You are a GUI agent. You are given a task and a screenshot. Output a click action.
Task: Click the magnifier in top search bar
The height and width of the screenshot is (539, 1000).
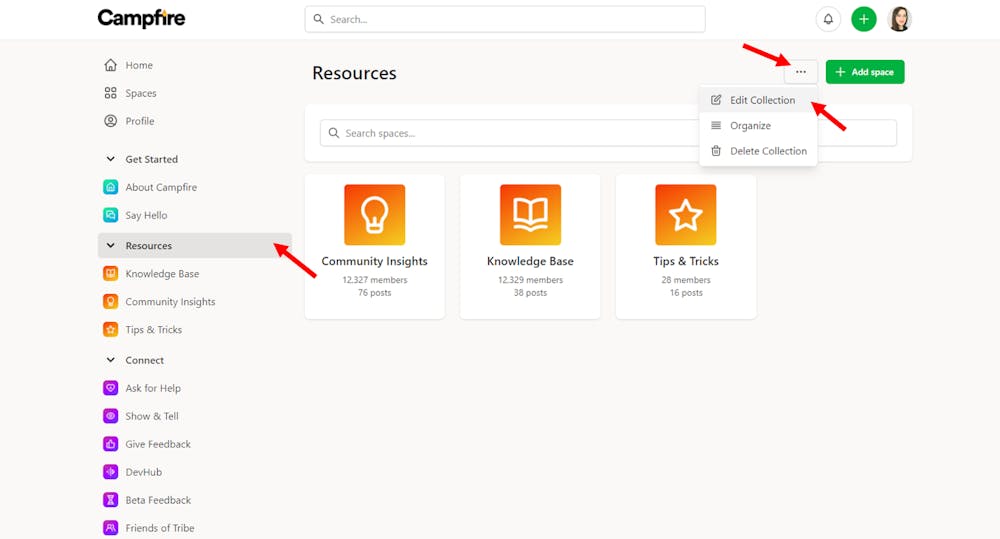pyautogui.click(x=319, y=19)
